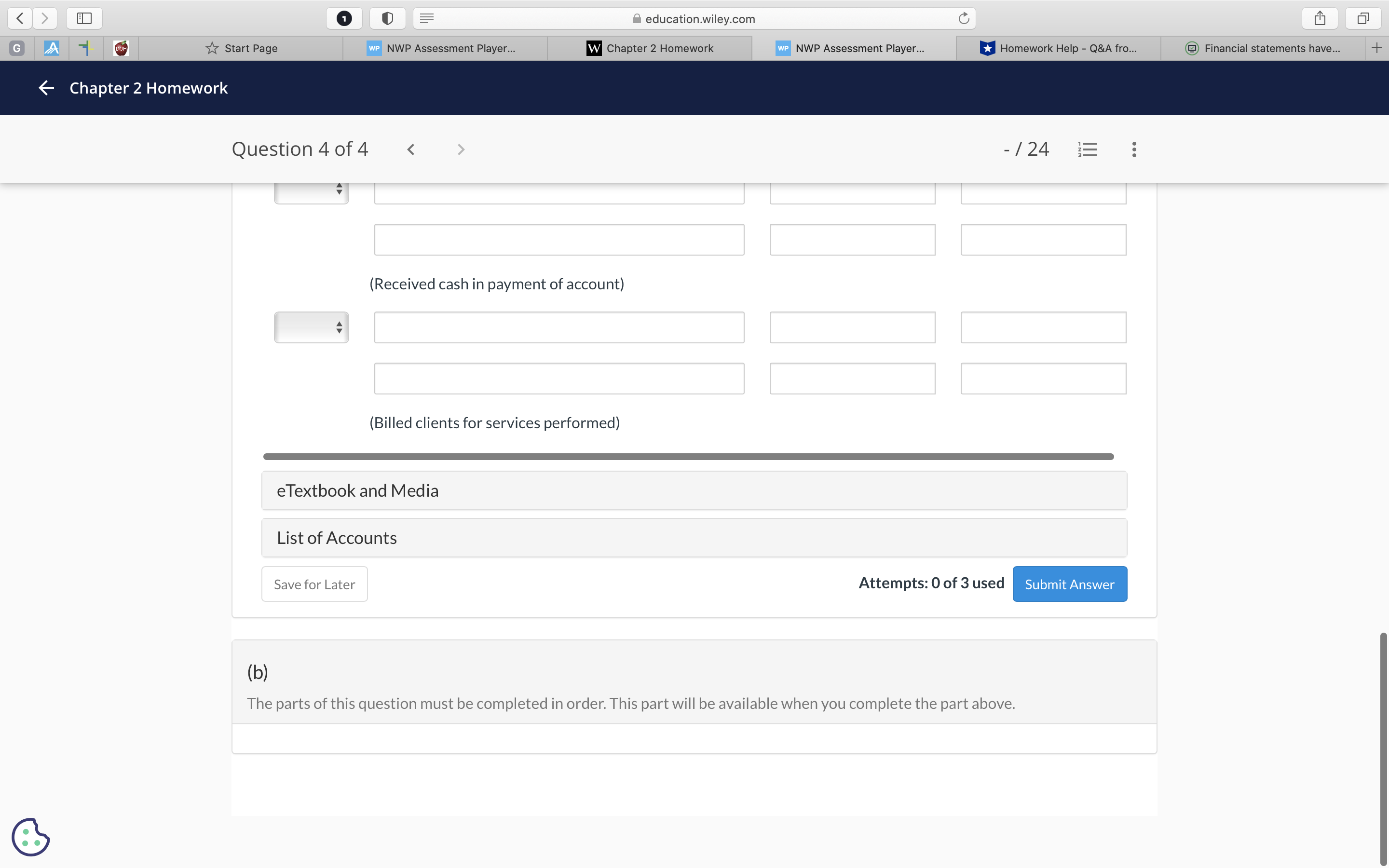Click first account title field for Billed clients
Screen dimensions: 1389x868
click(558, 327)
